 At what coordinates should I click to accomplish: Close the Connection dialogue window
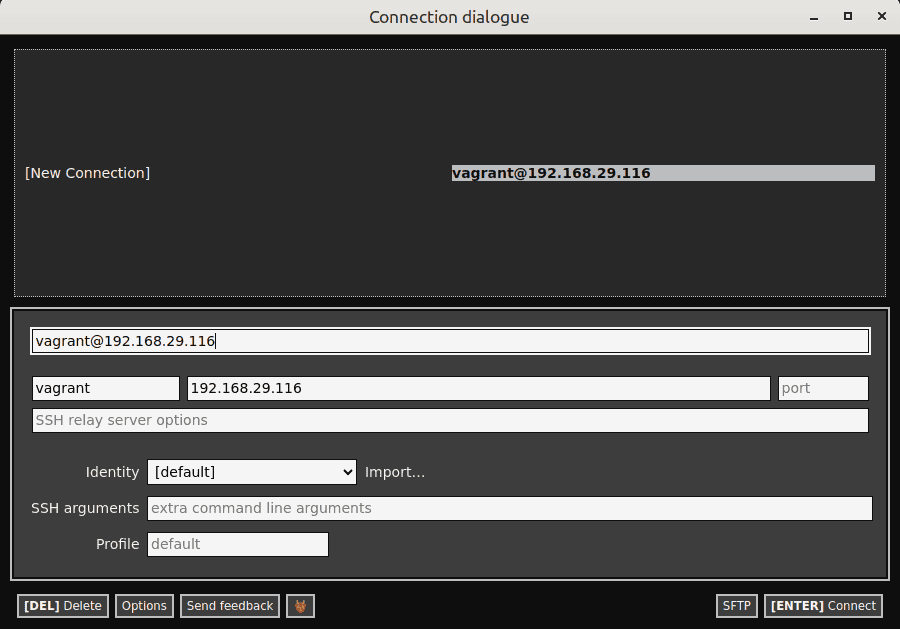click(x=882, y=17)
